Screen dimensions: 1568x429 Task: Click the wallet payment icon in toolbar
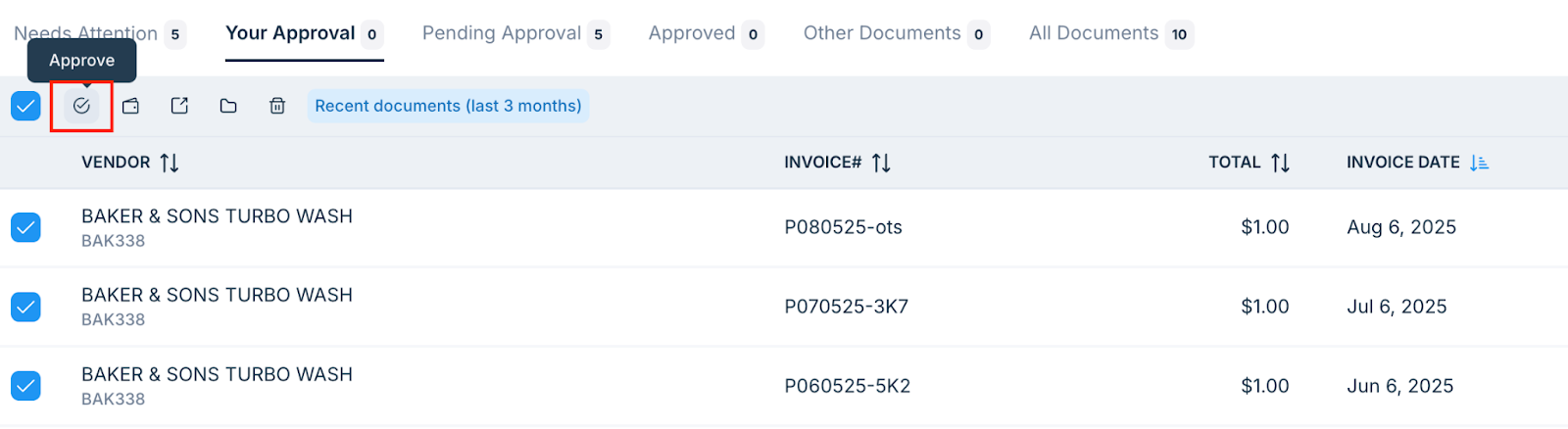pyautogui.click(x=130, y=106)
